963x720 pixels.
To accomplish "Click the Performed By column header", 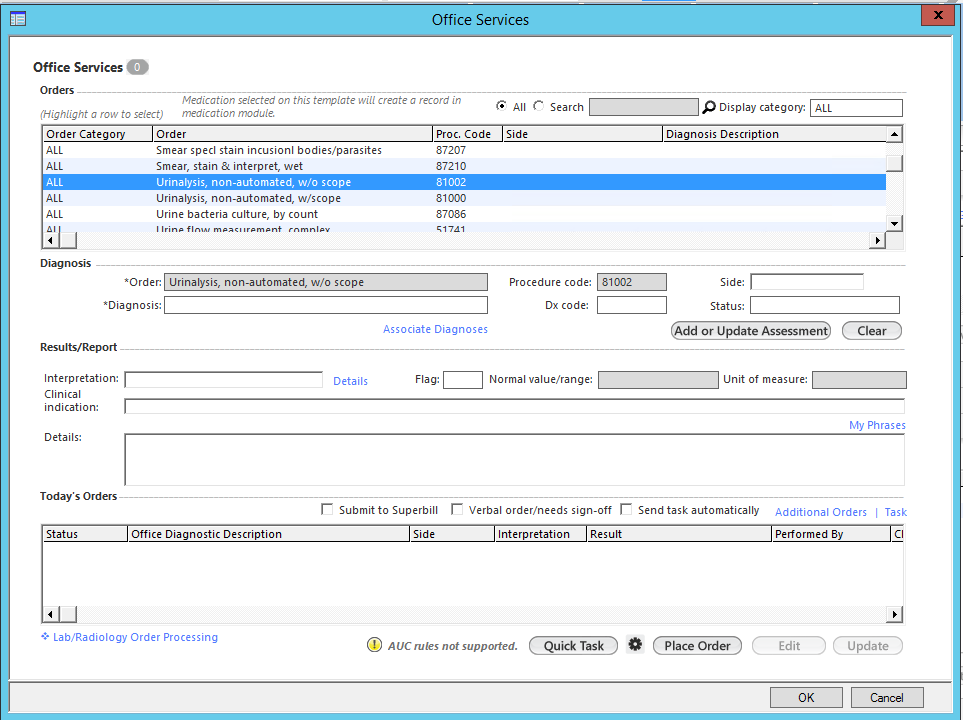I will click(x=831, y=534).
